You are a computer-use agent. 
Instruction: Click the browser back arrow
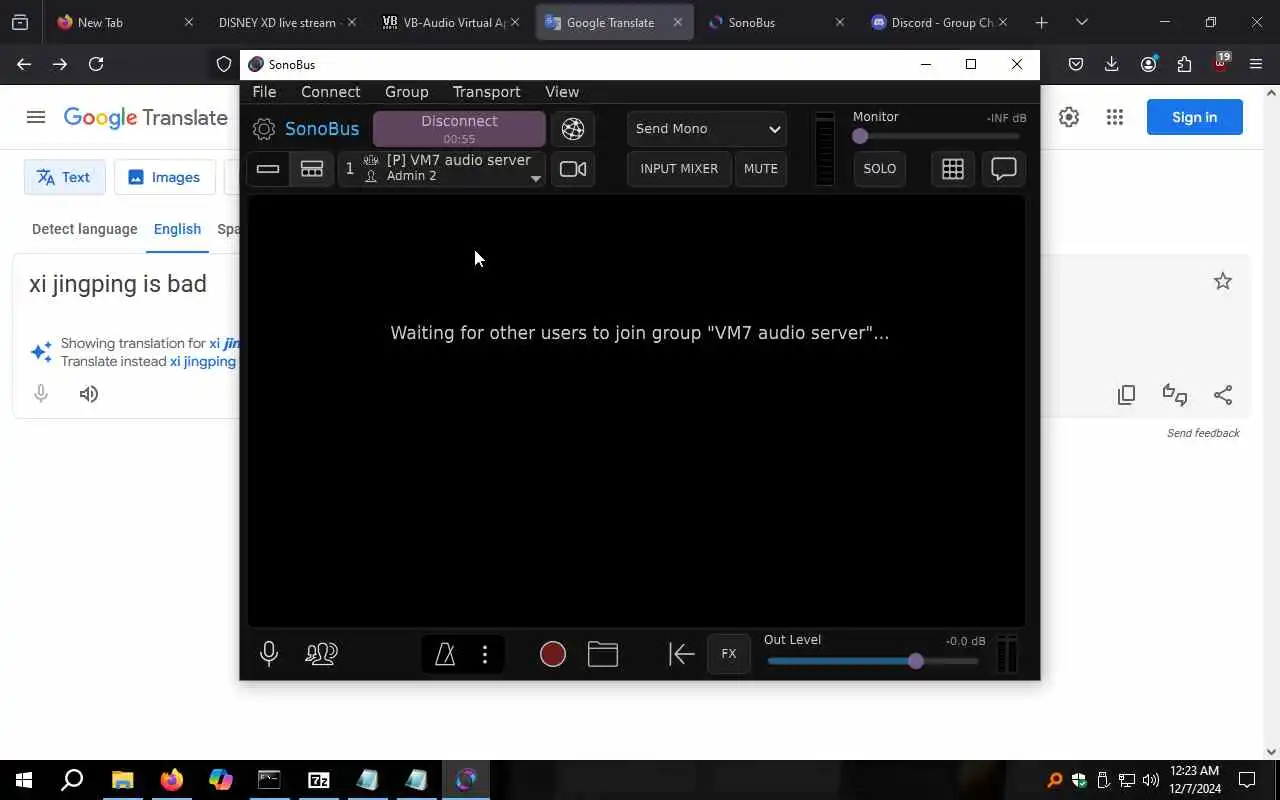(24, 64)
